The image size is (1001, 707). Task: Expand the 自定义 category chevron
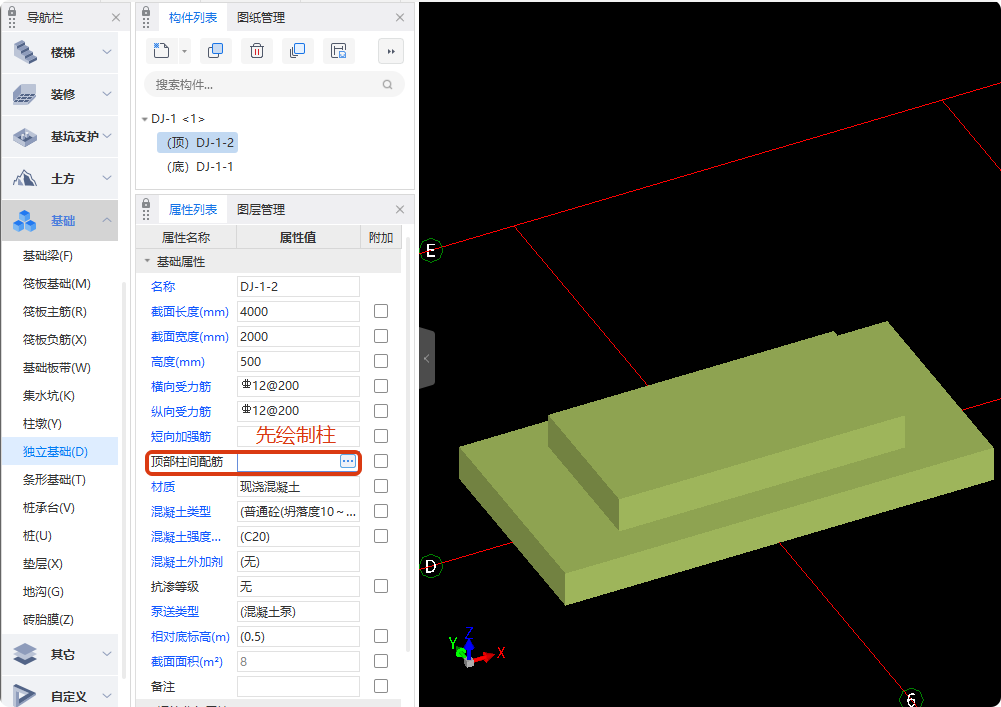107,696
